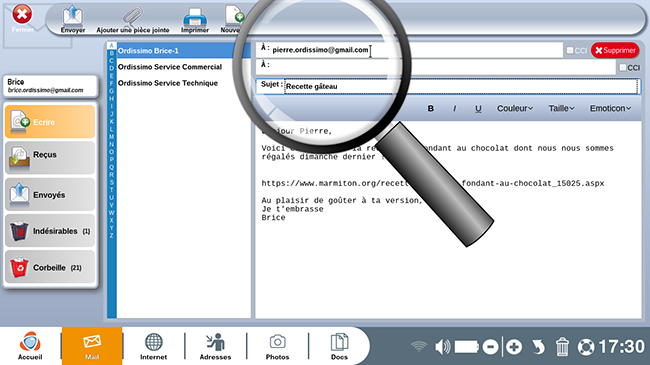650x365 pixels.
Task: Open the Emoticon dropdown
Action: click(x=610, y=109)
